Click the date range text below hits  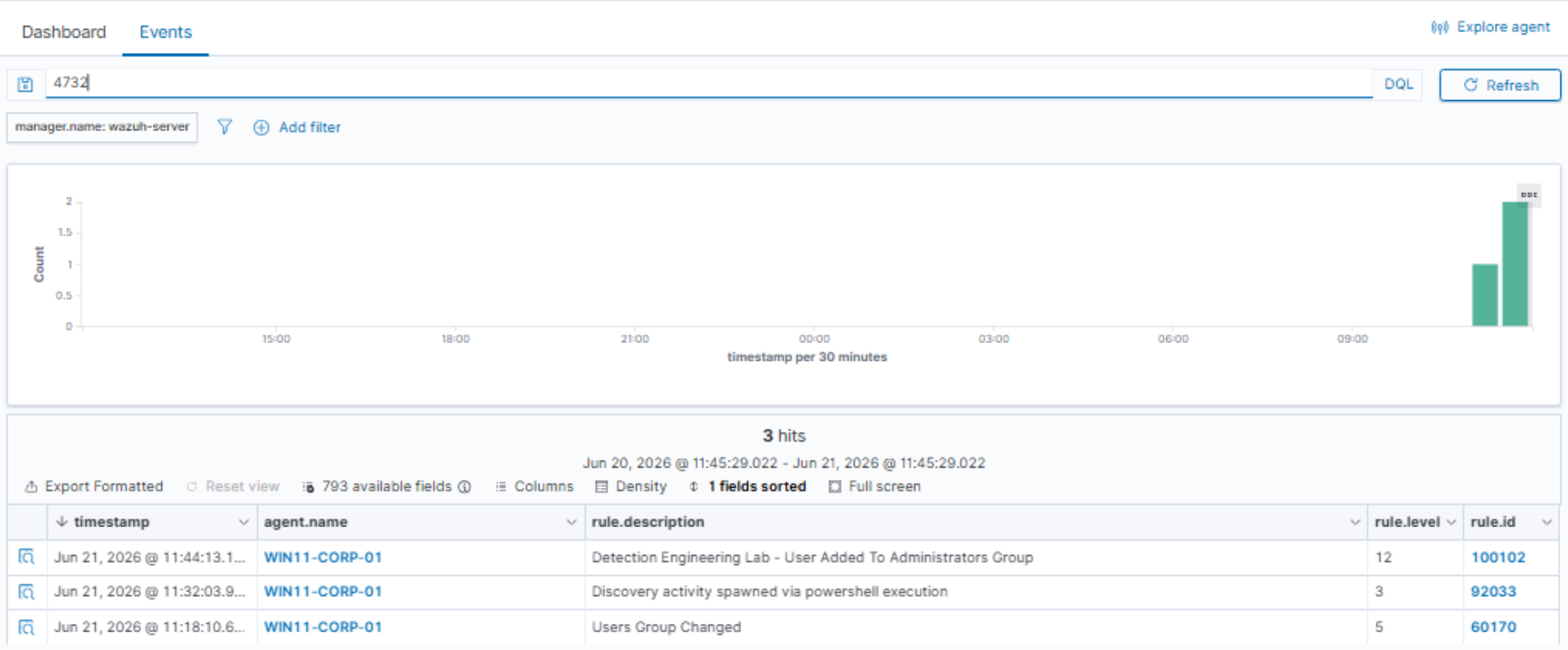point(784,463)
